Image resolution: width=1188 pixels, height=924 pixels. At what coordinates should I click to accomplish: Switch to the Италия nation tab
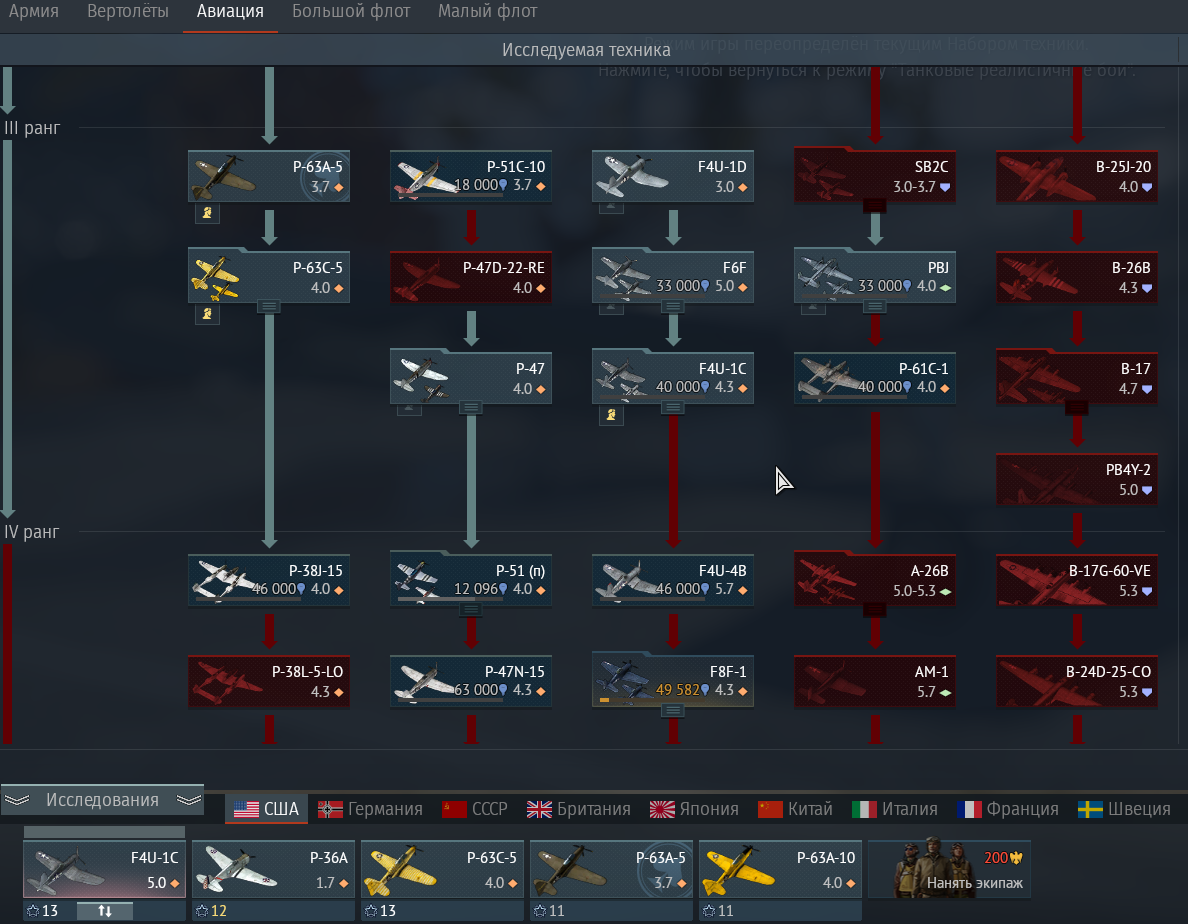point(895,809)
